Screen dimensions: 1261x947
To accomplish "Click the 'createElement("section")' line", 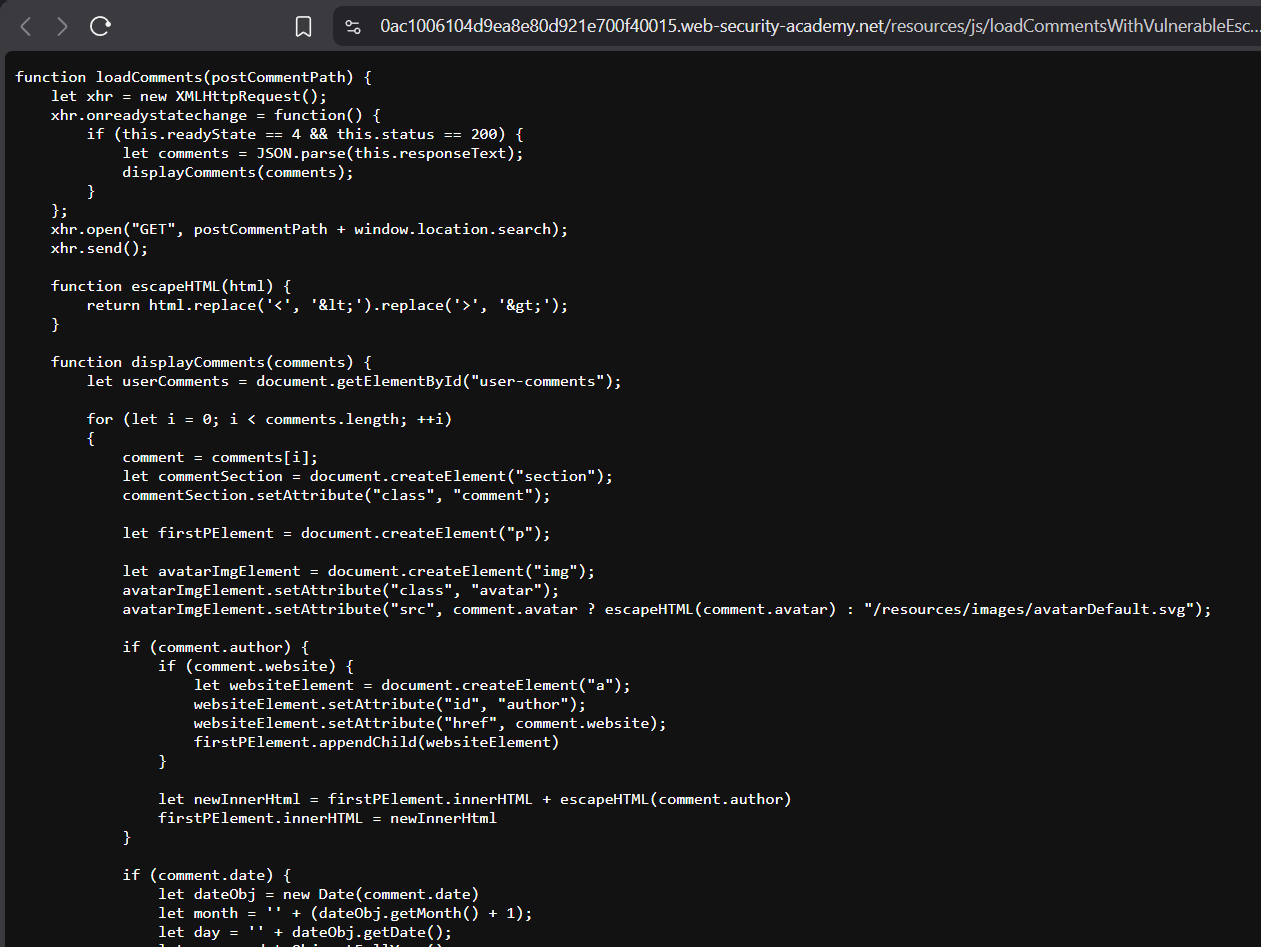I will (367, 476).
